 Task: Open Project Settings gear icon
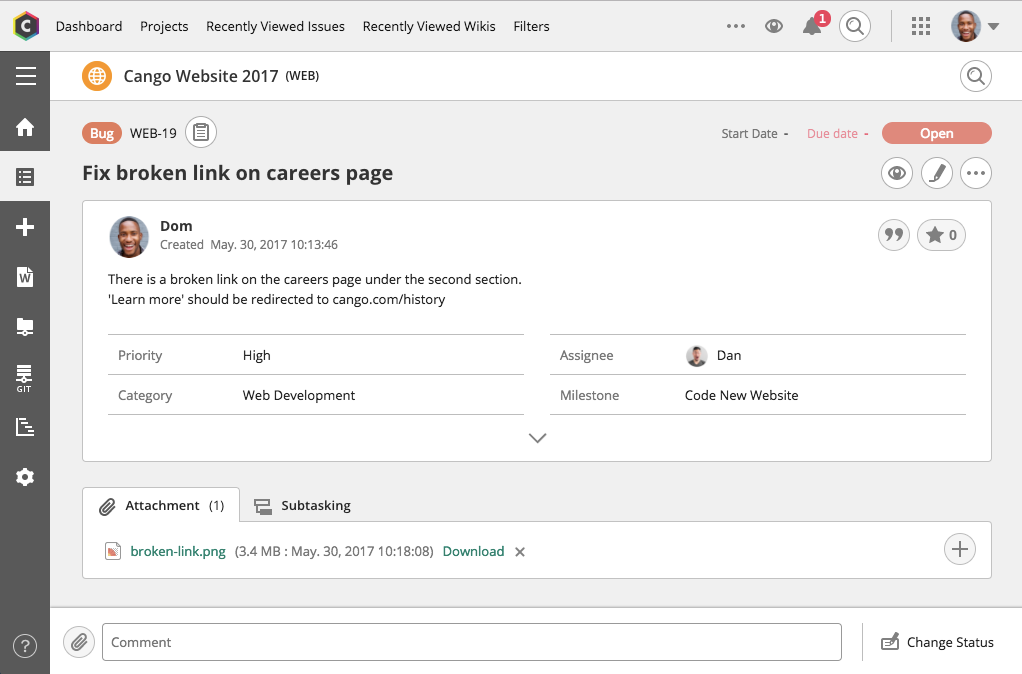coord(25,477)
